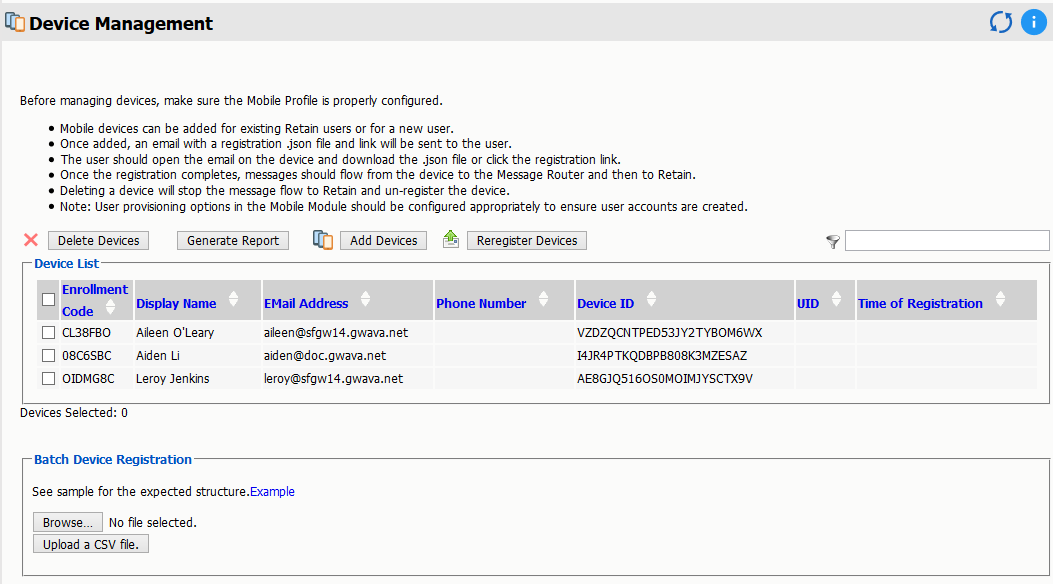Image resolution: width=1053 pixels, height=584 pixels.
Task: Click the Generate Report button
Action: coord(232,240)
